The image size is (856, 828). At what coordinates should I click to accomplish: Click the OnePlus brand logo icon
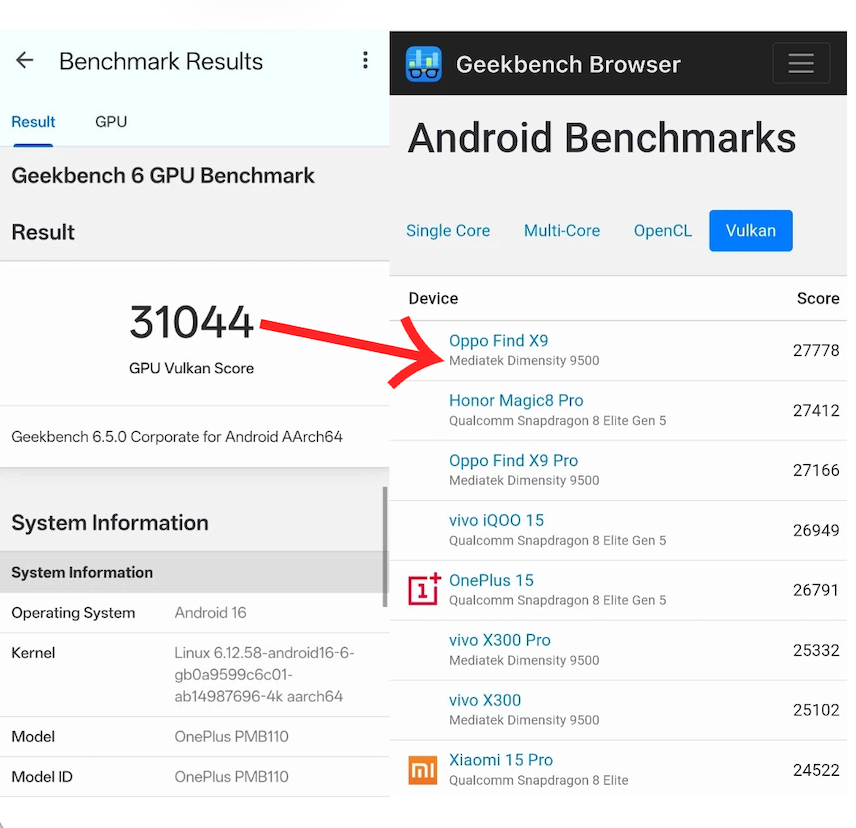point(424,589)
